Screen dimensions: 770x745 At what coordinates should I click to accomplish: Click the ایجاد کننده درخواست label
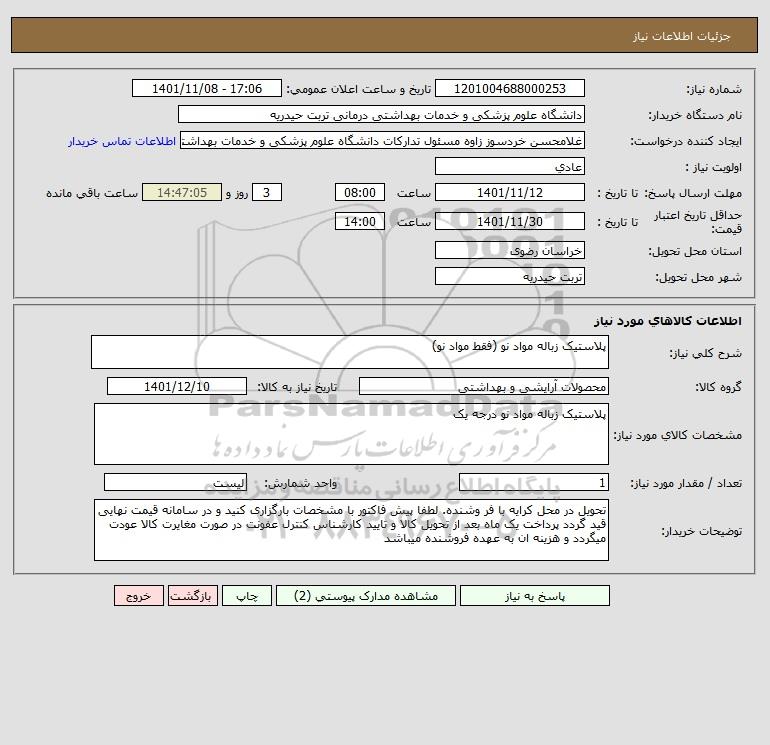coord(686,141)
